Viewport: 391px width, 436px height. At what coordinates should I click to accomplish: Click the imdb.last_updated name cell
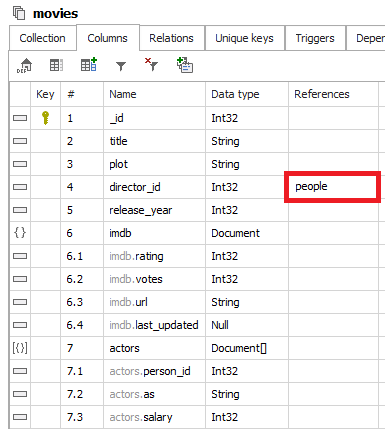coord(154,325)
